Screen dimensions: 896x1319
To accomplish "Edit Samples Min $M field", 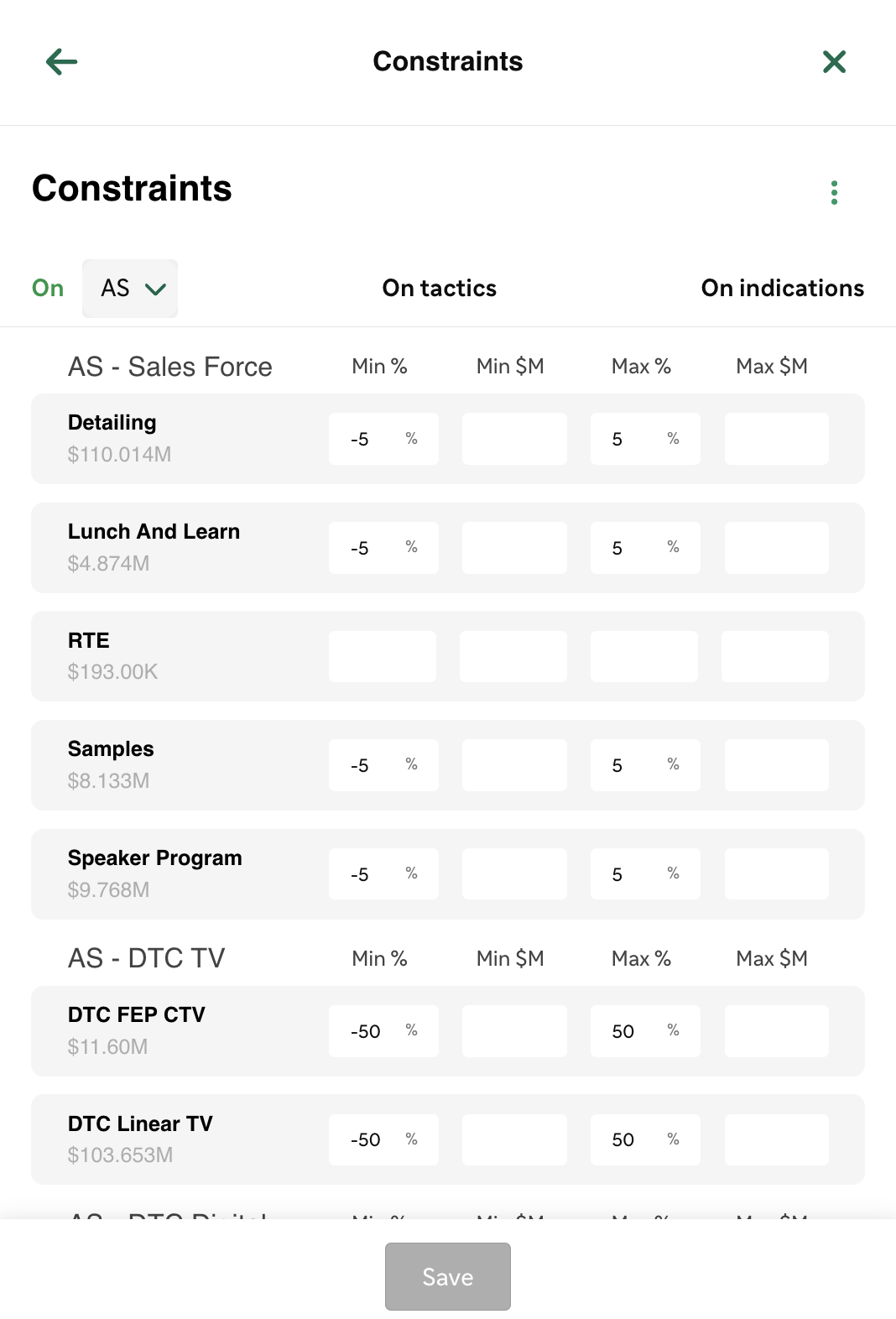I will (x=514, y=765).
